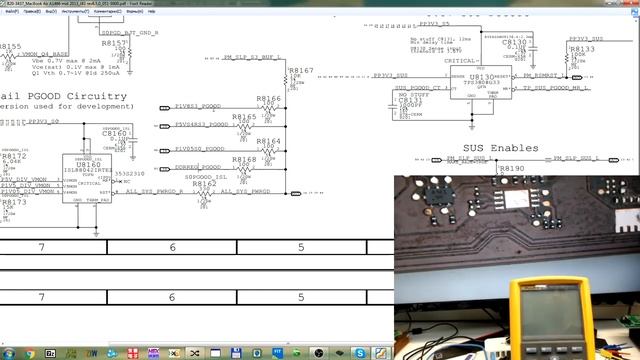Launch Google Chrome from the taskbar
This screenshot has width=640, height=360.
tap(30, 353)
